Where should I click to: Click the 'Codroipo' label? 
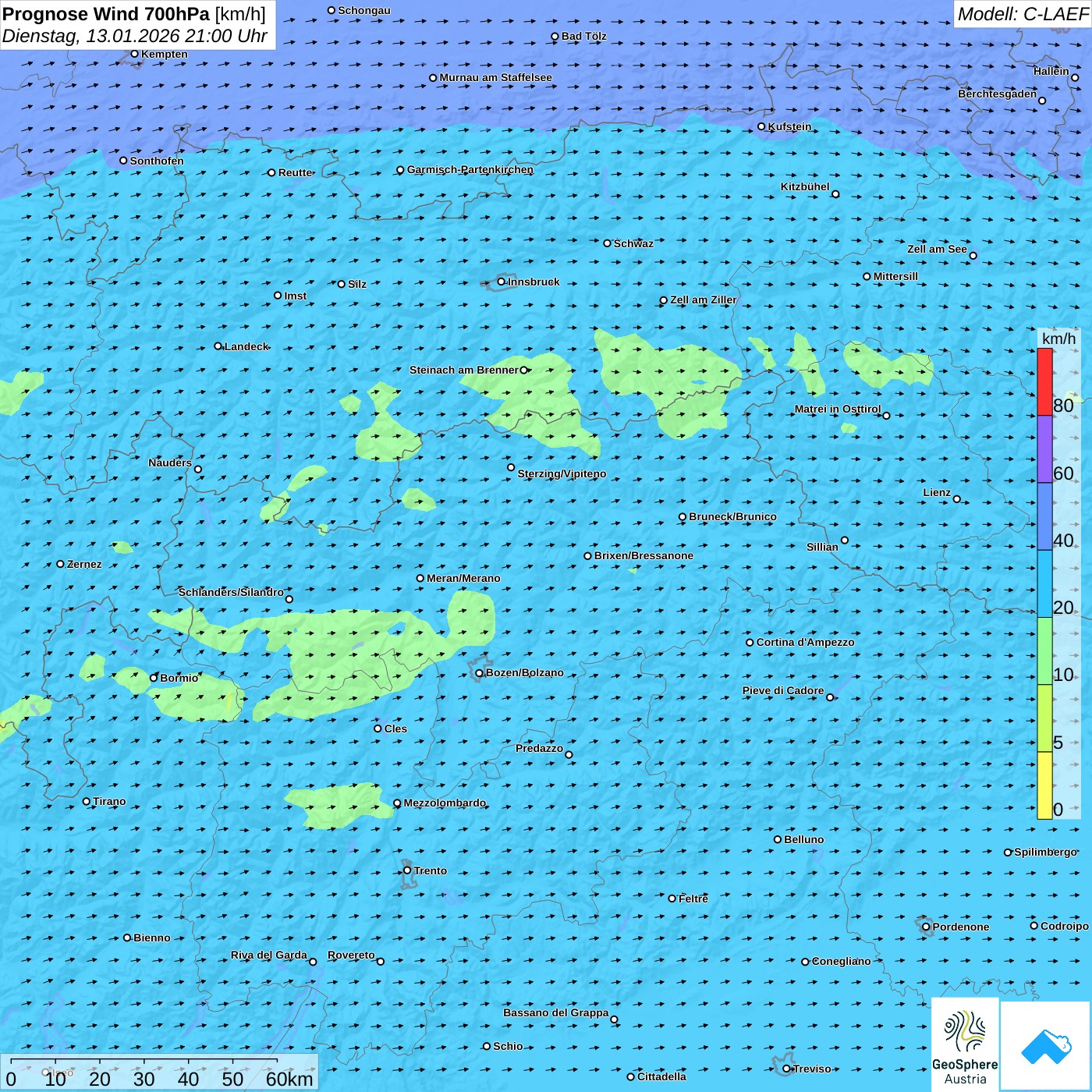[x=1065, y=926]
